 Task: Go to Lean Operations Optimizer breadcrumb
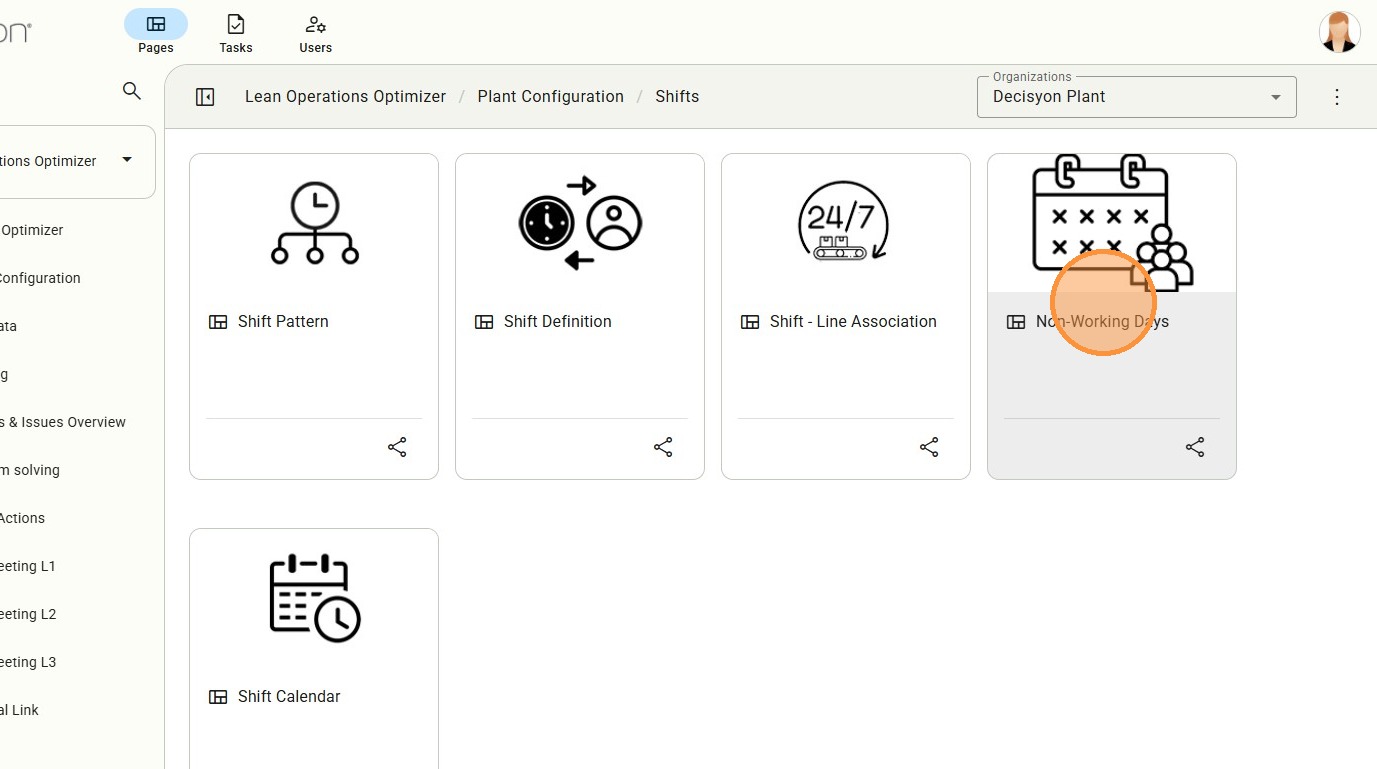pos(345,97)
